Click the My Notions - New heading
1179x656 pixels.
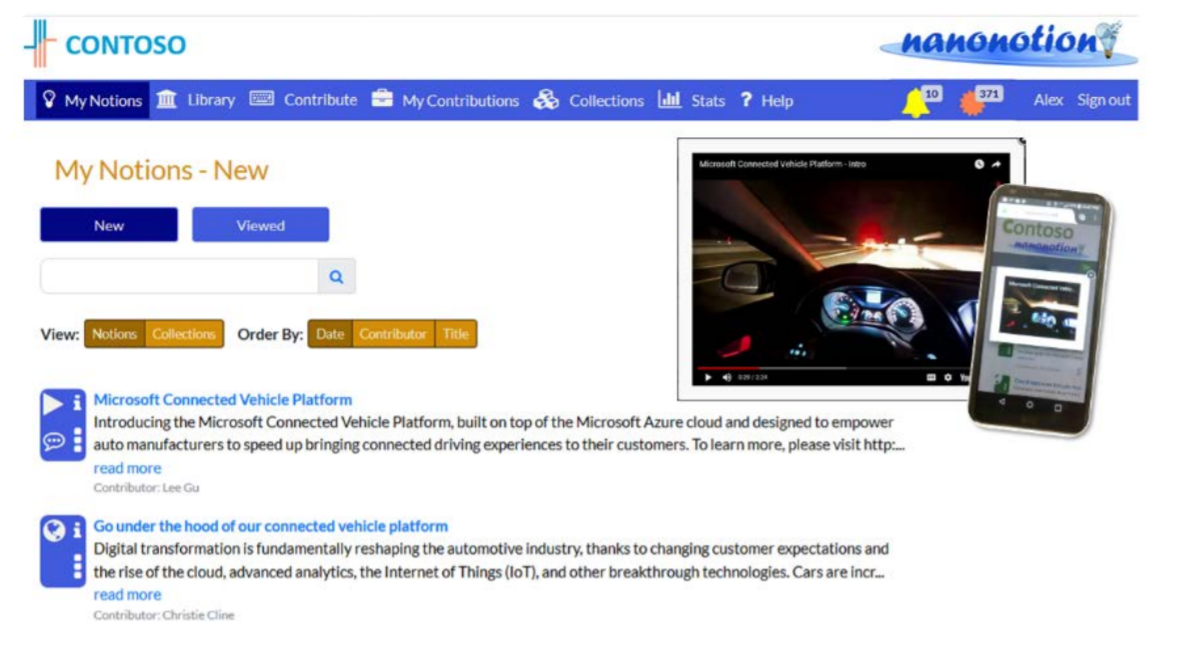click(161, 170)
